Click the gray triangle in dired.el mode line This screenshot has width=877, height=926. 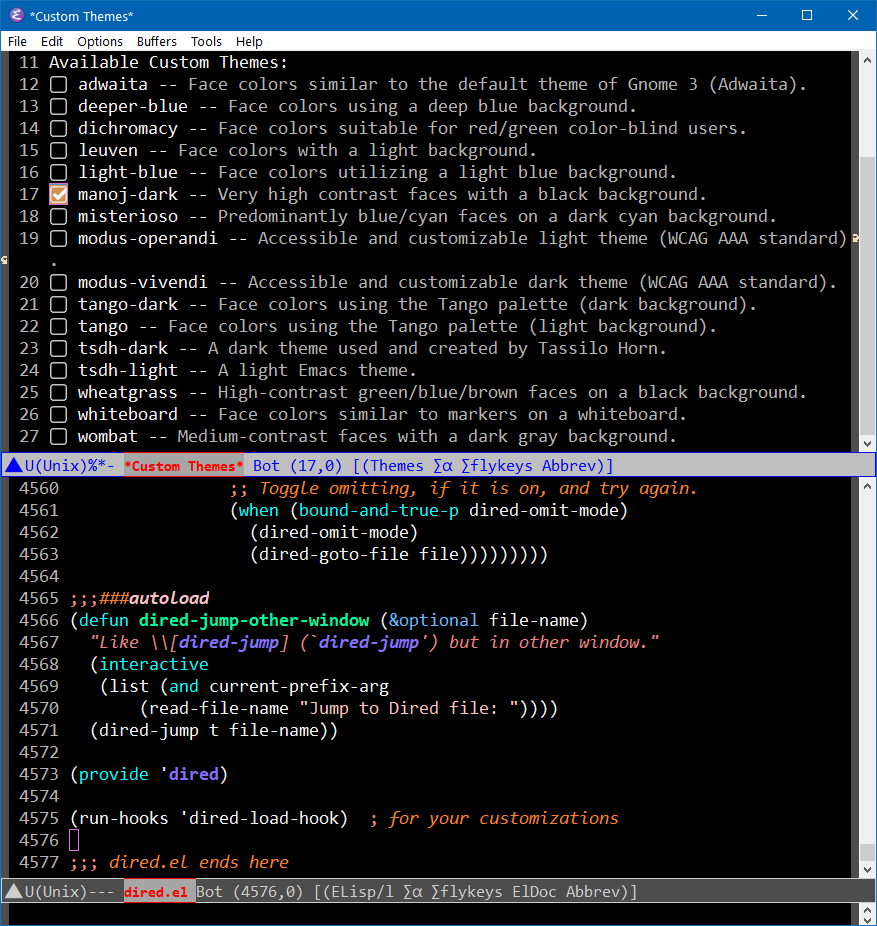[14, 891]
